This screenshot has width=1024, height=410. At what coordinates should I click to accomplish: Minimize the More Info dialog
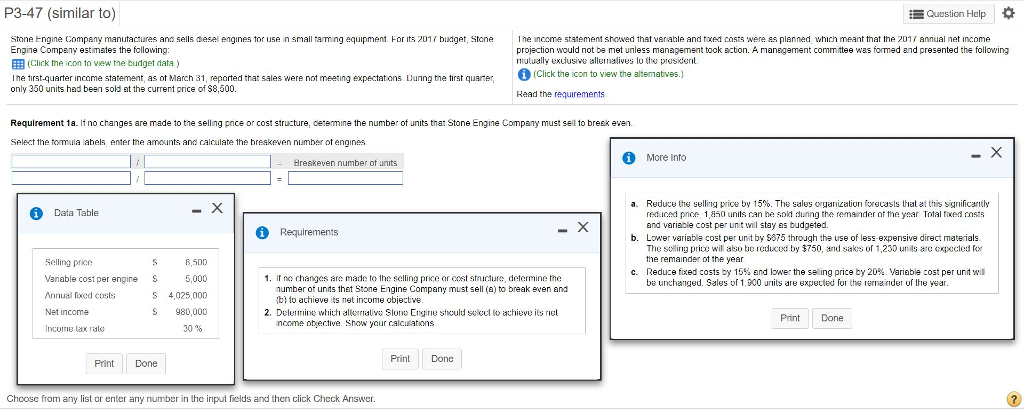[x=976, y=155]
